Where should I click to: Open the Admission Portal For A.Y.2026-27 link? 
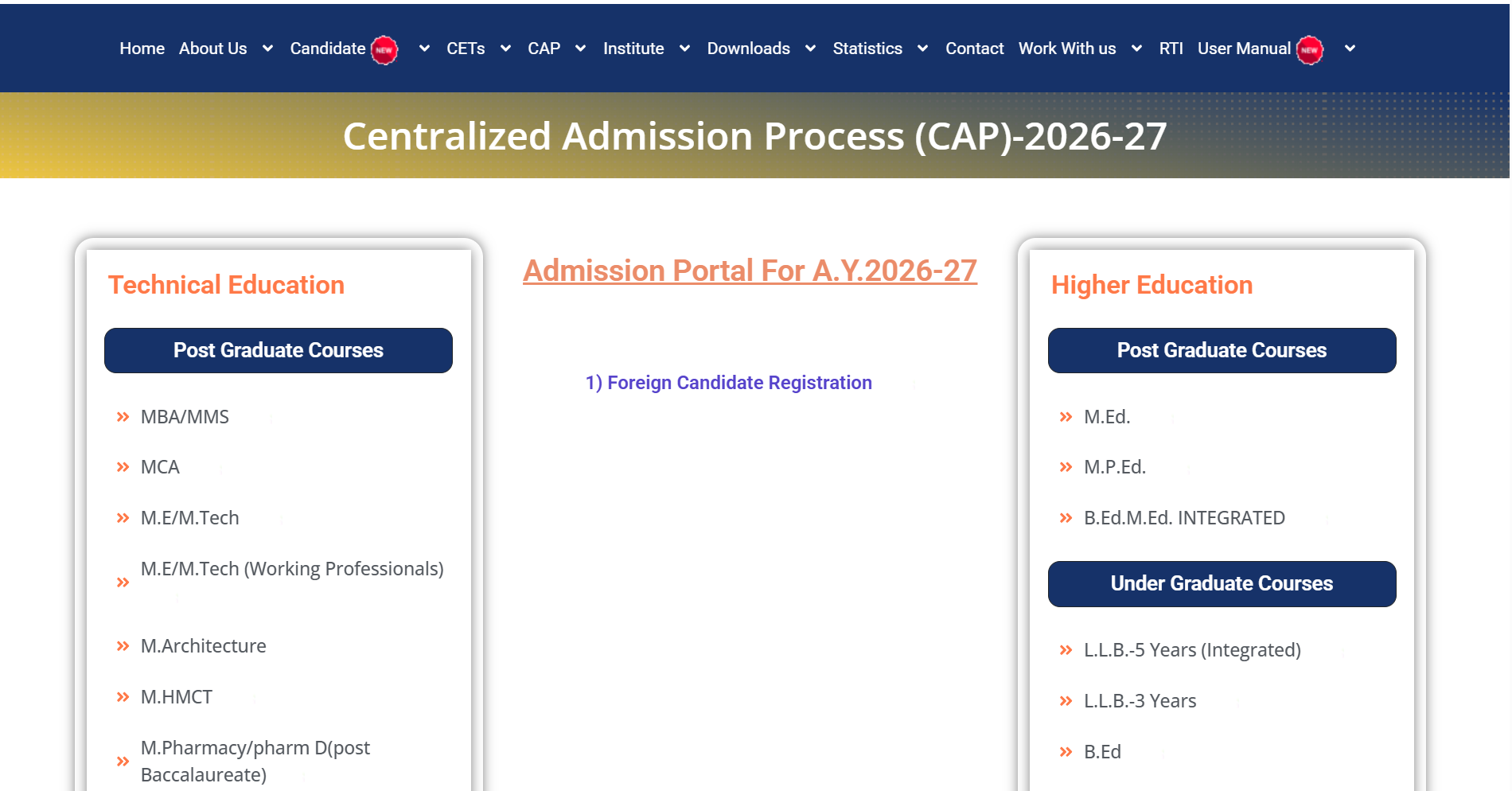coord(750,271)
